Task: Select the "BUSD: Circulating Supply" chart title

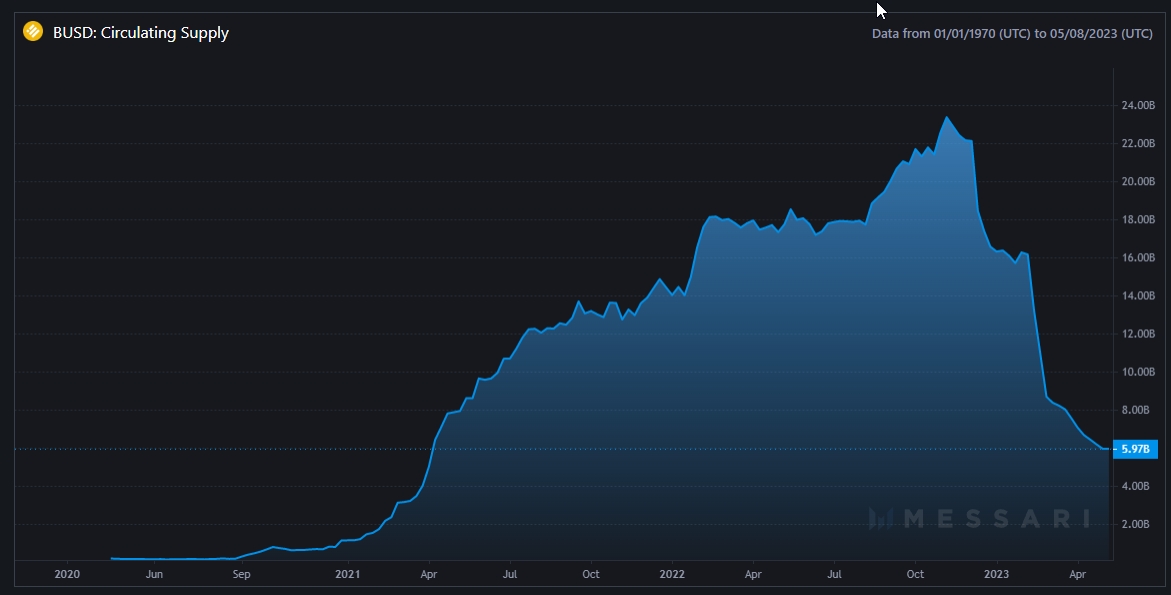Action: (140, 33)
